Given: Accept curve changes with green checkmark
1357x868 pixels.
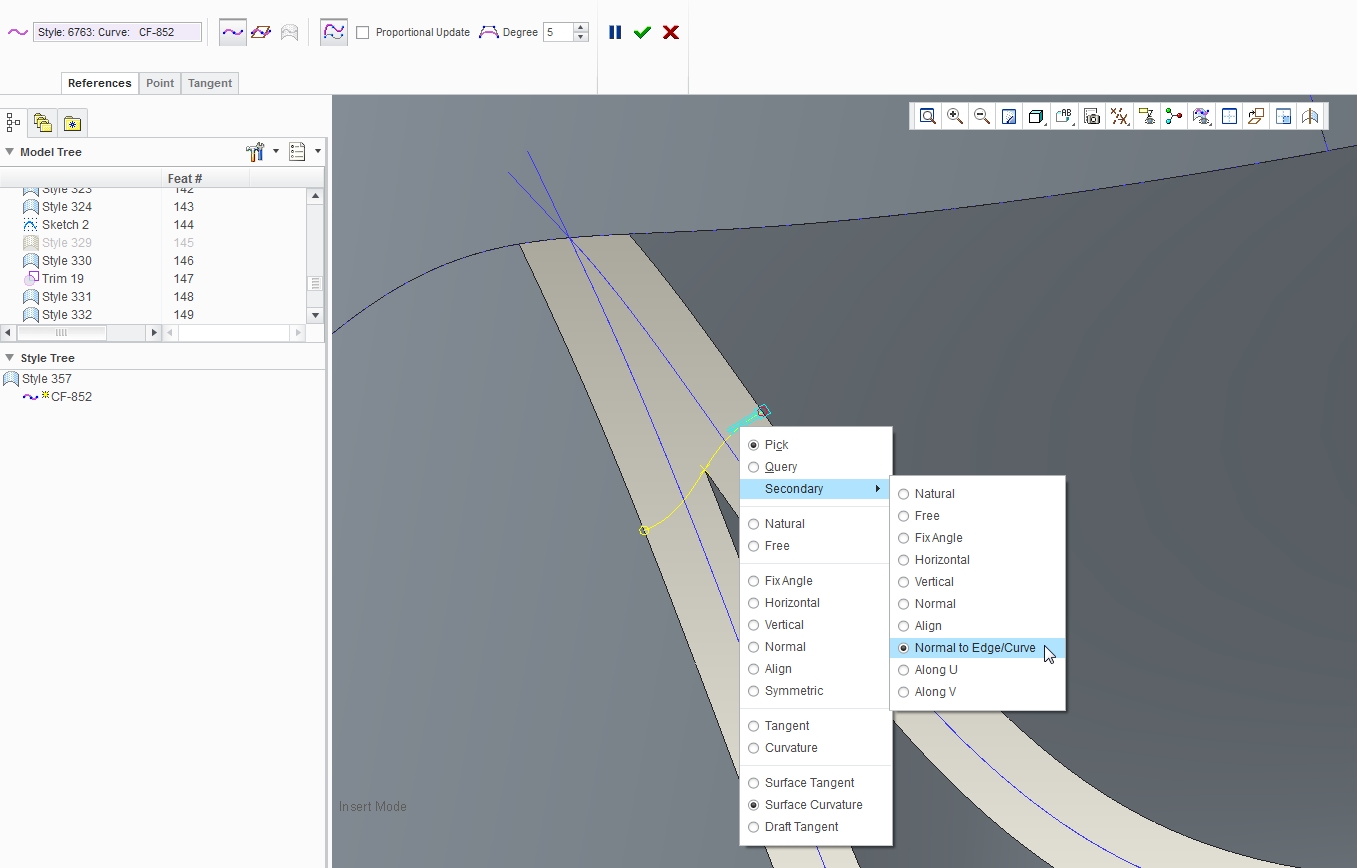Looking at the screenshot, I should [x=642, y=32].
